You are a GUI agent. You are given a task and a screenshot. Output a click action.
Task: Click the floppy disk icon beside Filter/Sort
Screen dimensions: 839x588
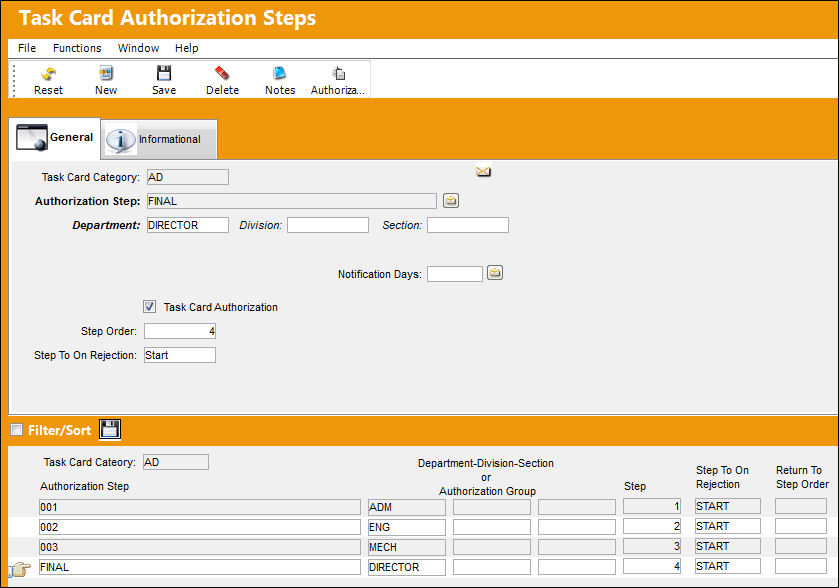point(110,429)
